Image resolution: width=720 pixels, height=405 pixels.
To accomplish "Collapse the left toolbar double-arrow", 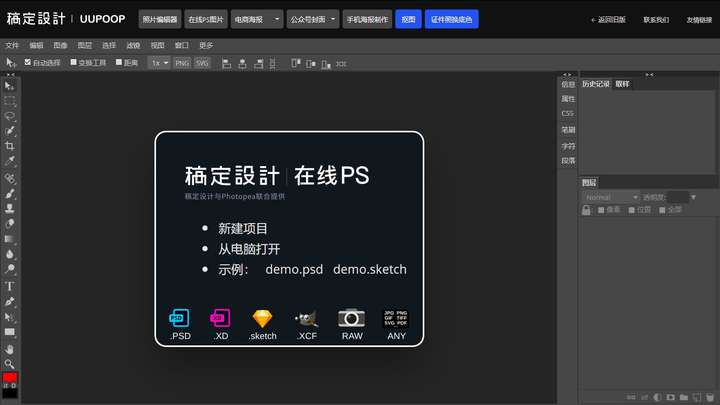I will pos(10,75).
